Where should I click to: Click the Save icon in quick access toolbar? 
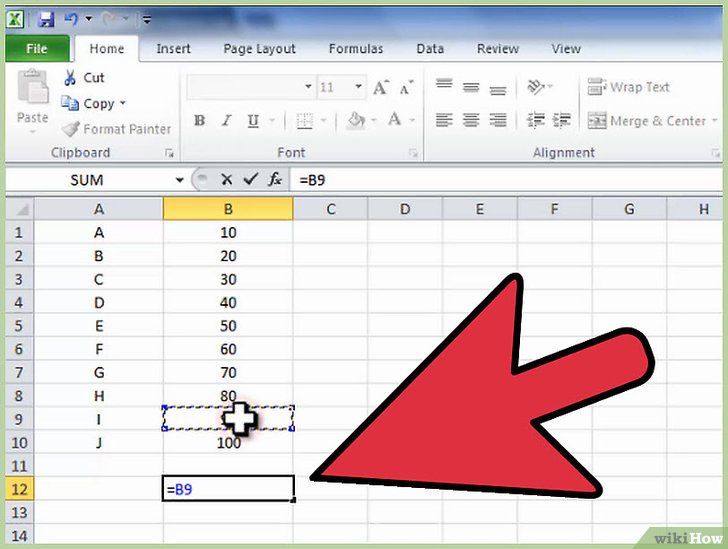[46, 20]
